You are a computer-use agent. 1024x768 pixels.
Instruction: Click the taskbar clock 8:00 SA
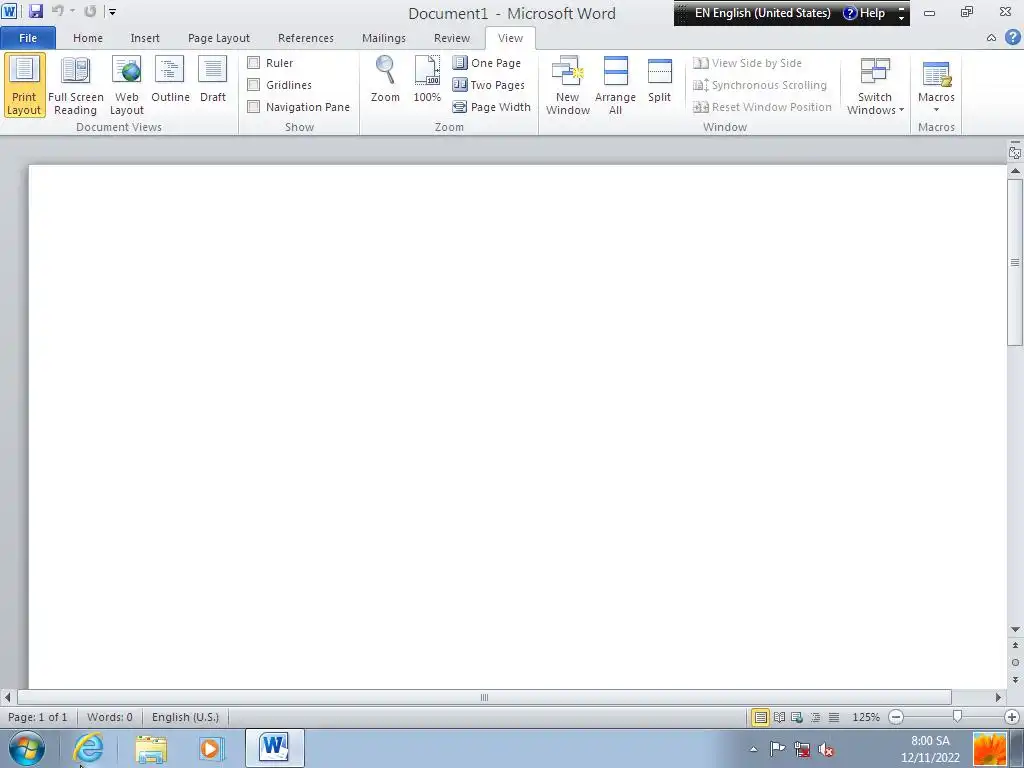930,741
